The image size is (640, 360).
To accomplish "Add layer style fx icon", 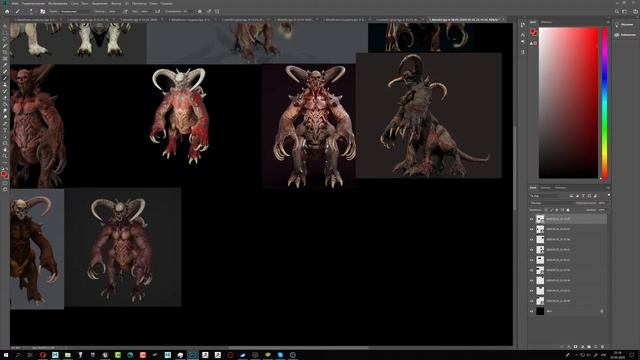I will 569,347.
